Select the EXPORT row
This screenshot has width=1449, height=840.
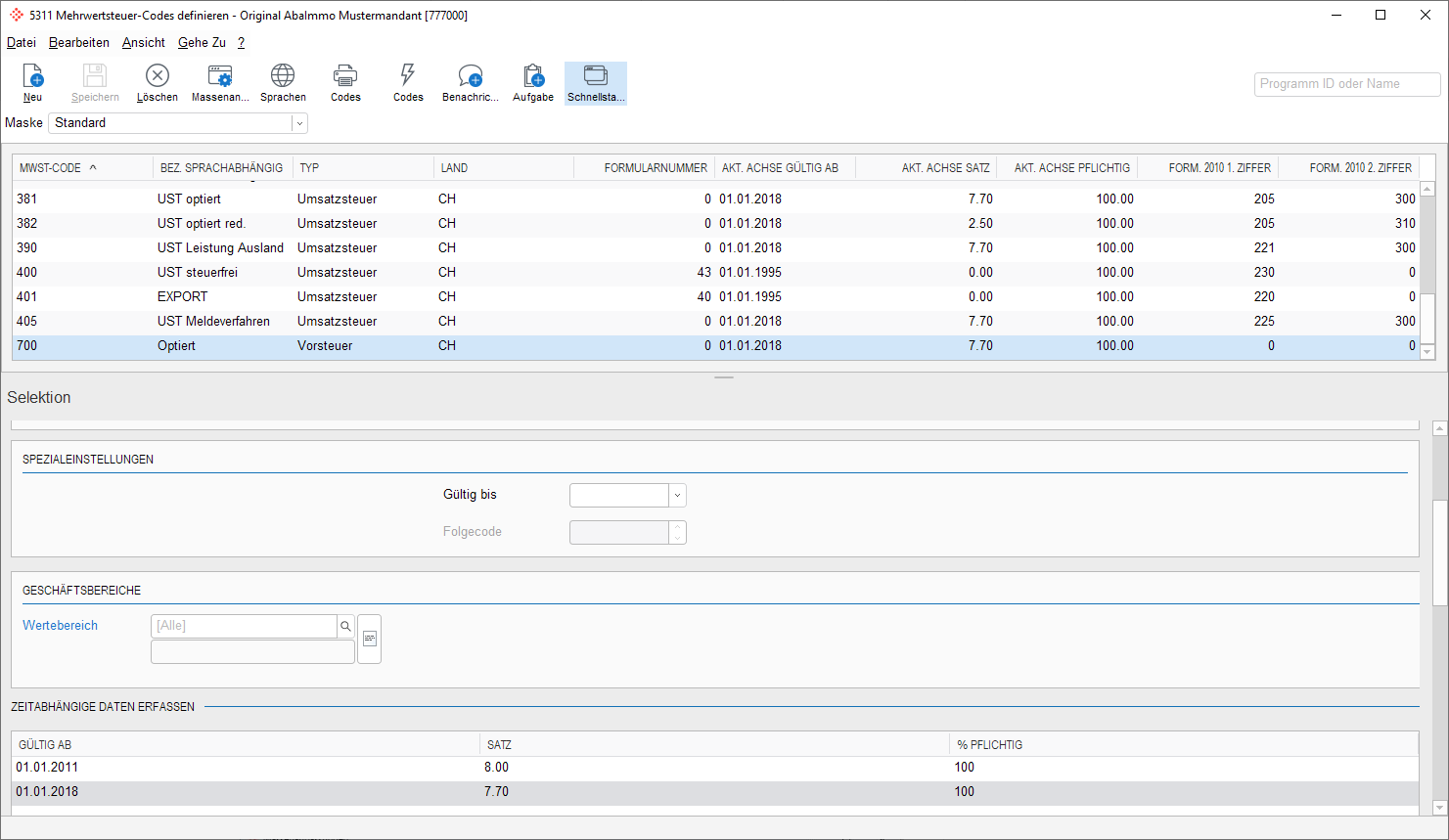click(x=715, y=296)
